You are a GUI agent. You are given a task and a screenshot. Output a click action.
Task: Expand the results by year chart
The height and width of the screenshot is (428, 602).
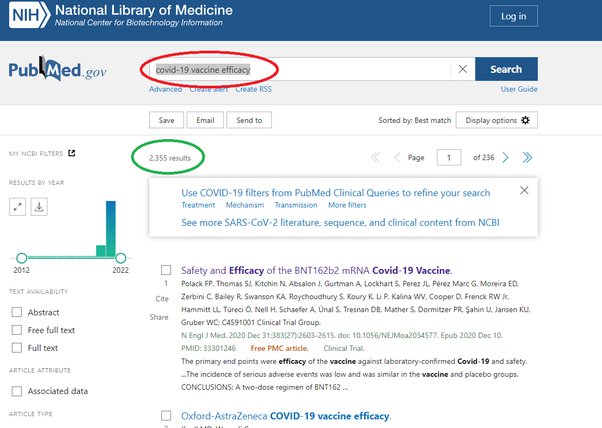tap(17, 207)
